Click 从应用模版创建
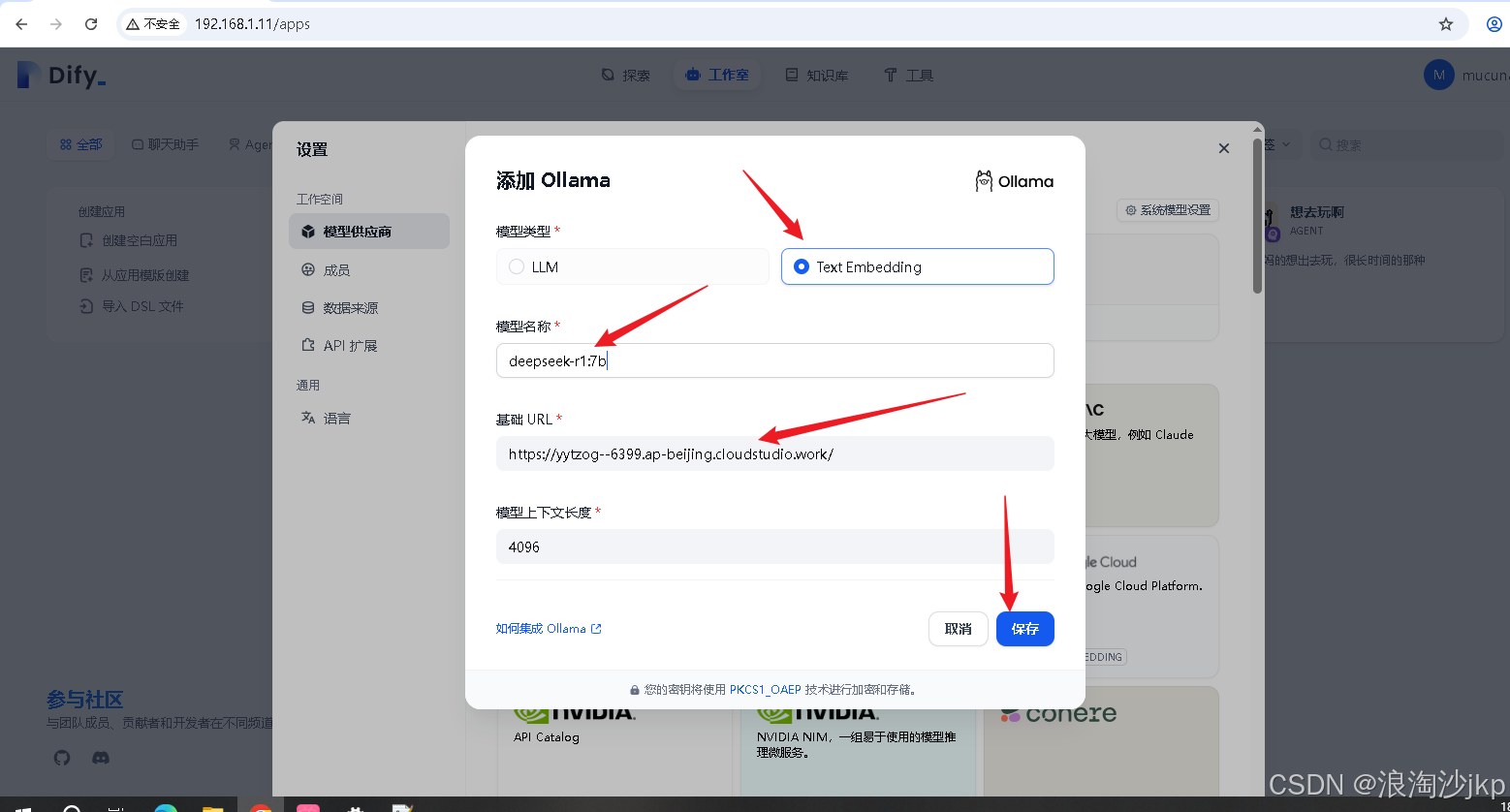This screenshot has width=1510, height=812. tap(135, 275)
